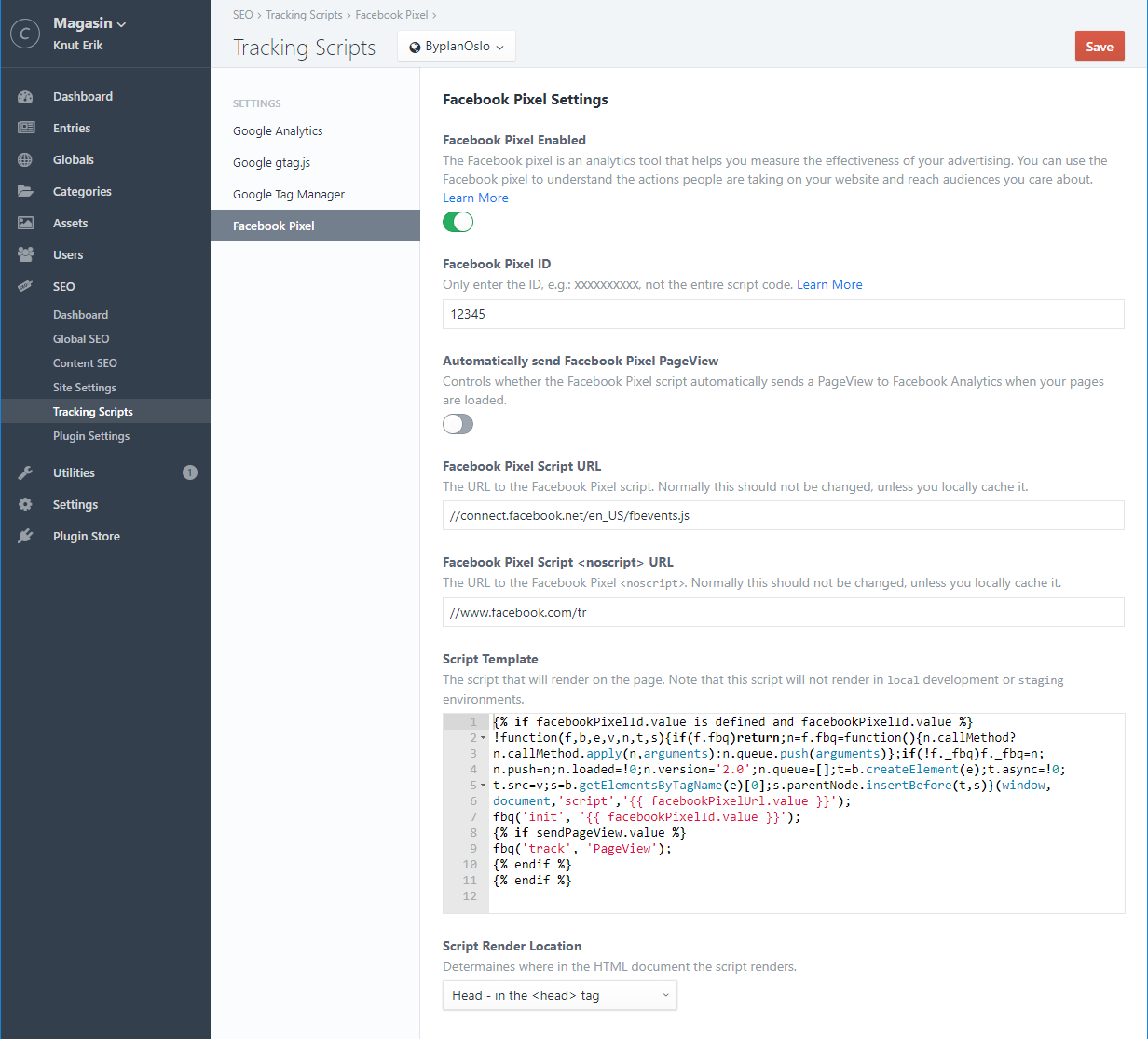Disable the Facebook Pixel Enabled switch

(458, 222)
